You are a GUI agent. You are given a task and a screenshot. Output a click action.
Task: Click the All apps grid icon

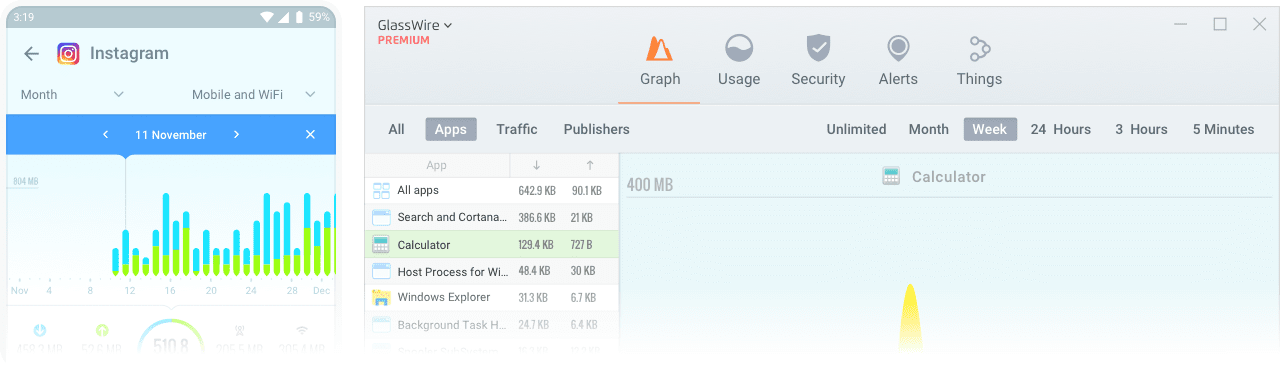[x=381, y=190]
